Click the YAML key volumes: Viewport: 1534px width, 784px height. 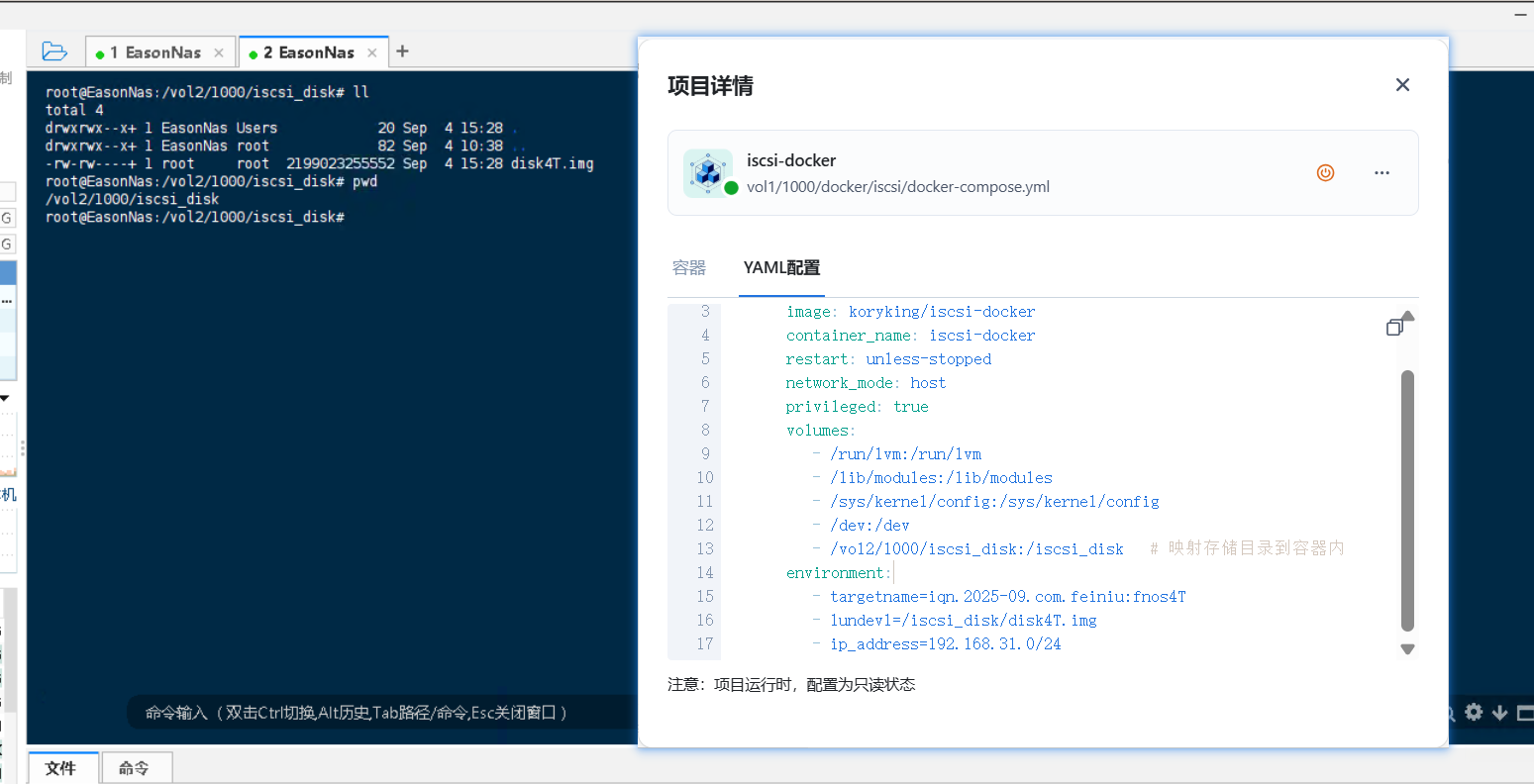[821, 431]
